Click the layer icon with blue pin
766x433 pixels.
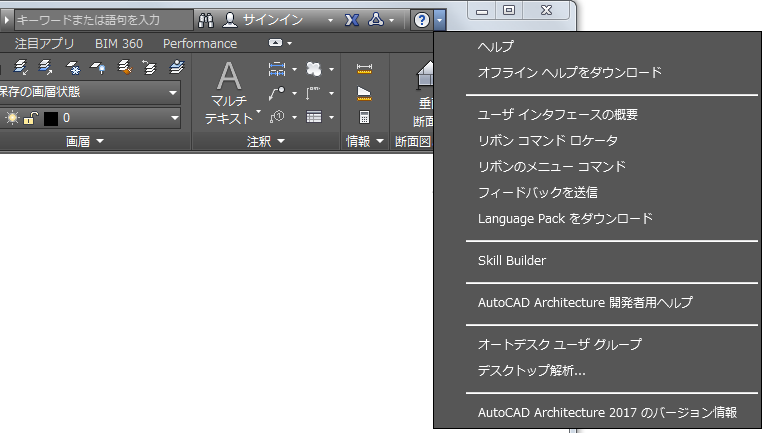tap(98, 67)
